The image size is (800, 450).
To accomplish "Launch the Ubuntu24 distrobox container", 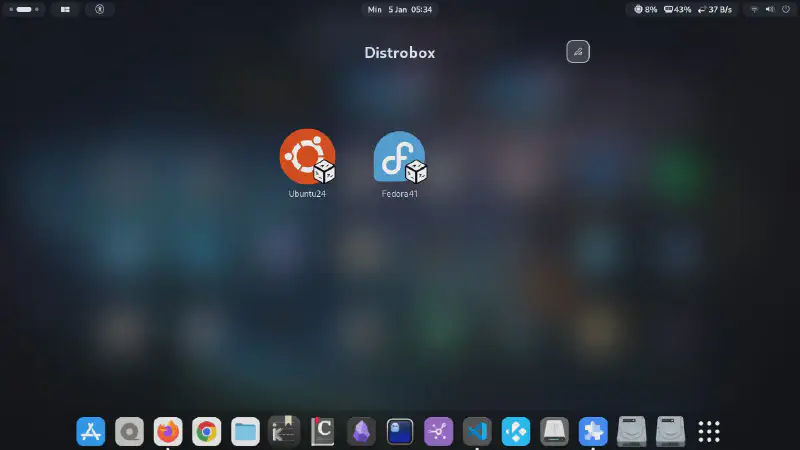I will tap(307, 158).
